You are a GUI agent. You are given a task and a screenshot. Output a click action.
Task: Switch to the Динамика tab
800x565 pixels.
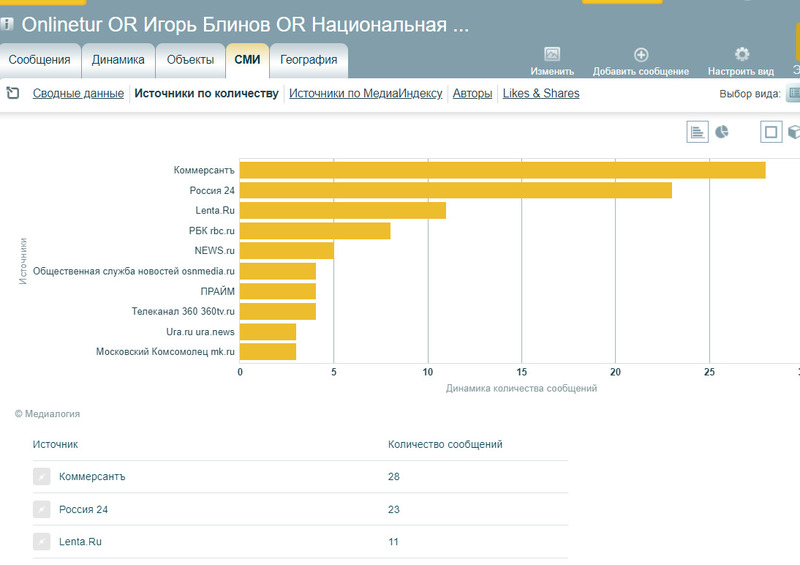pyautogui.click(x=118, y=60)
